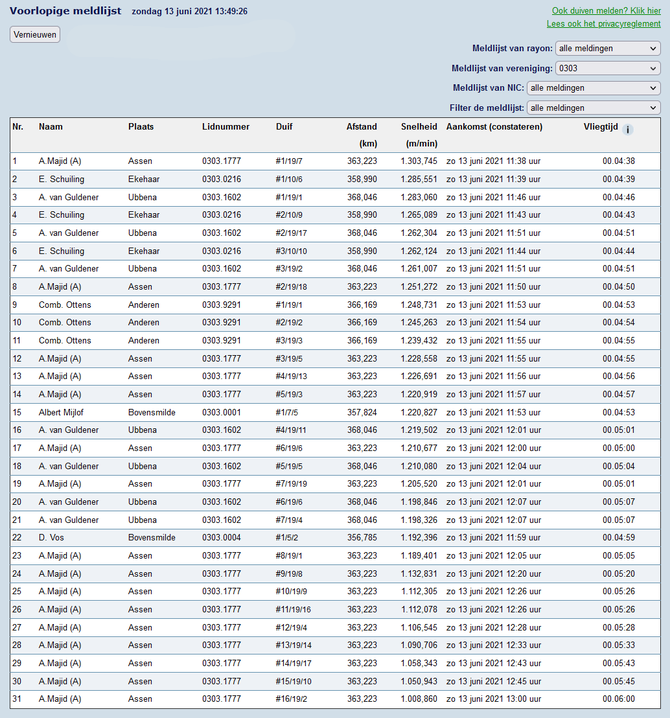The width and height of the screenshot is (670, 718).
Task: Click the name 'D. Vos'
Action: coord(51,538)
